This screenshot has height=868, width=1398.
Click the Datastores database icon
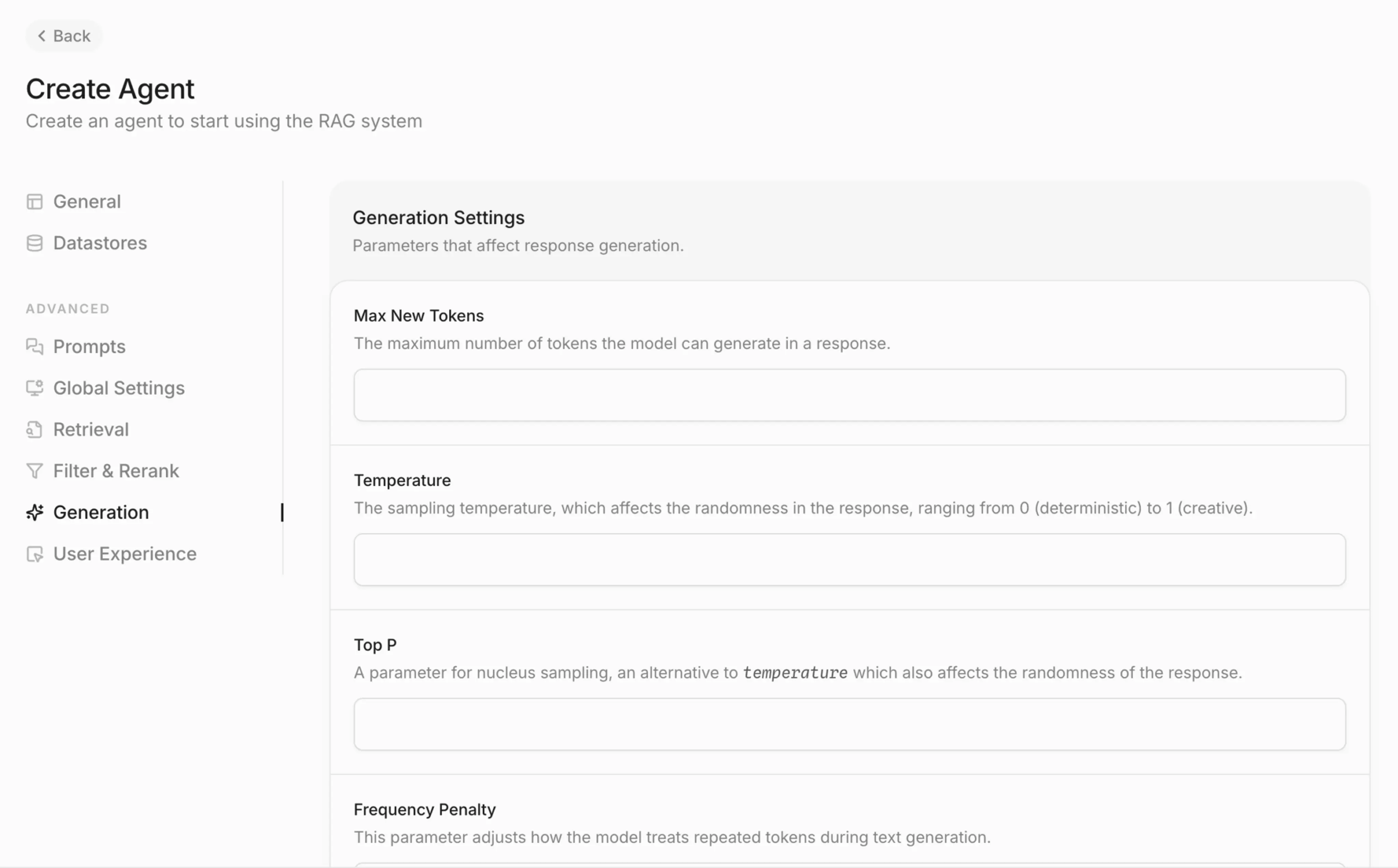coord(34,243)
